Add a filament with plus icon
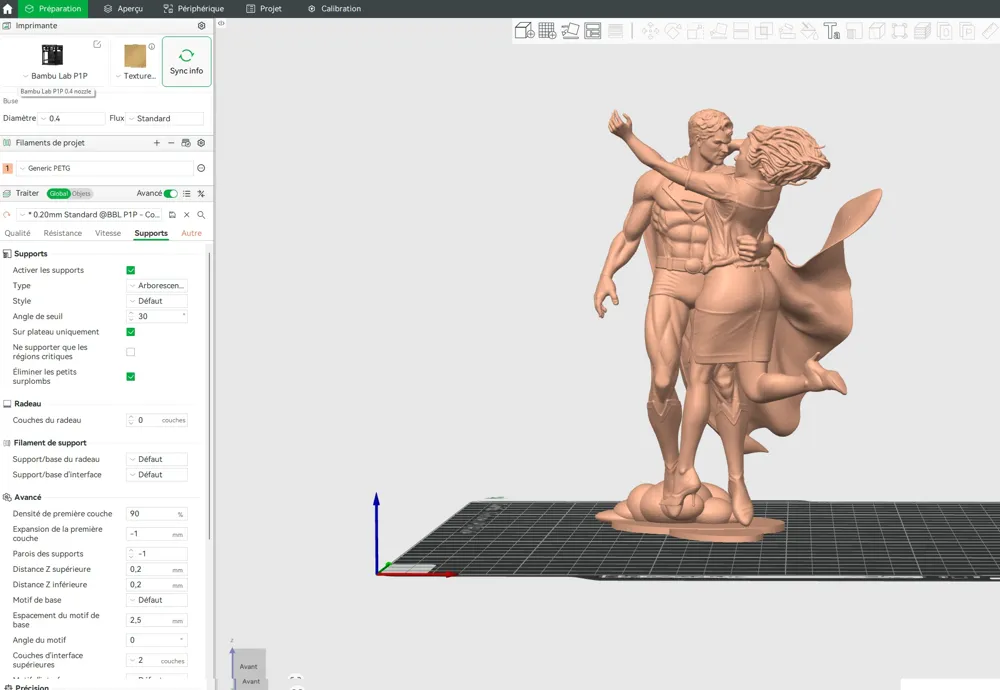 [x=157, y=143]
